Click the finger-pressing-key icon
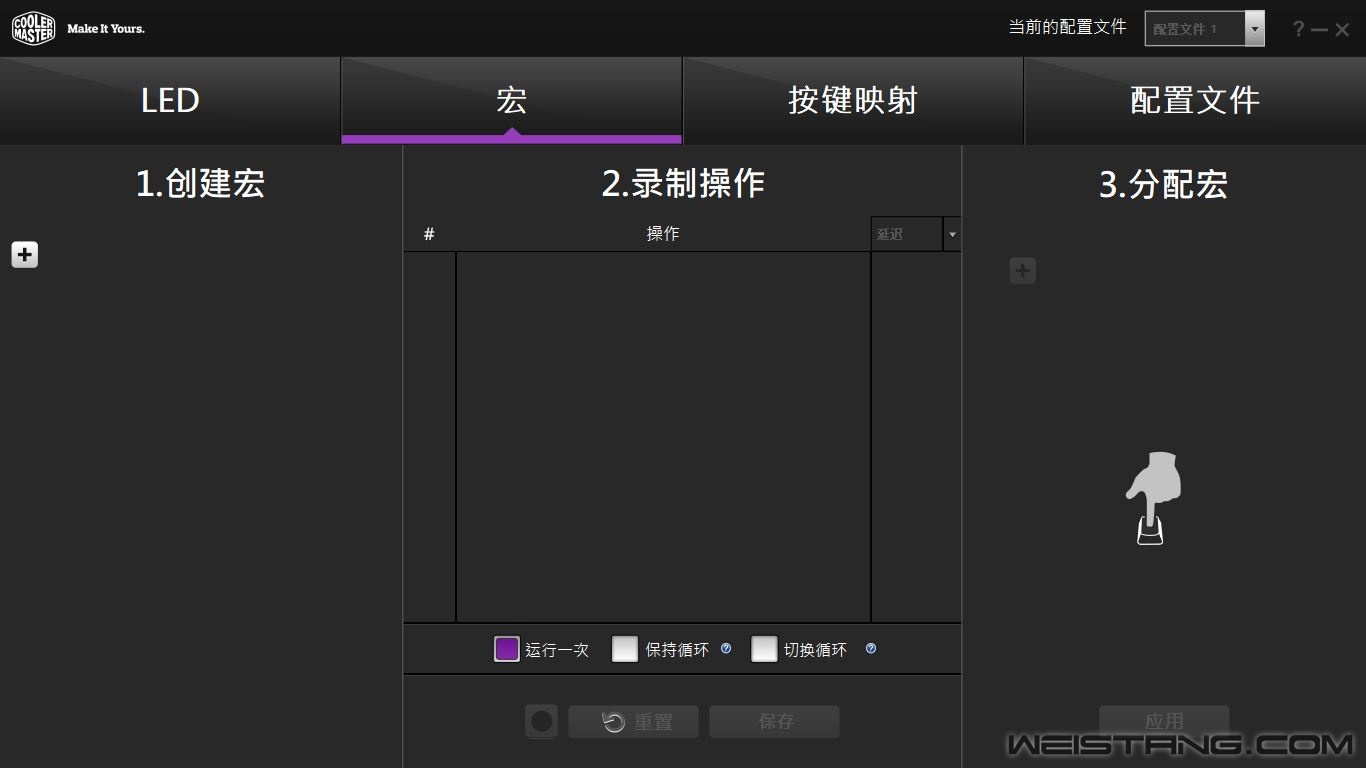1366x768 pixels. 1153,498
